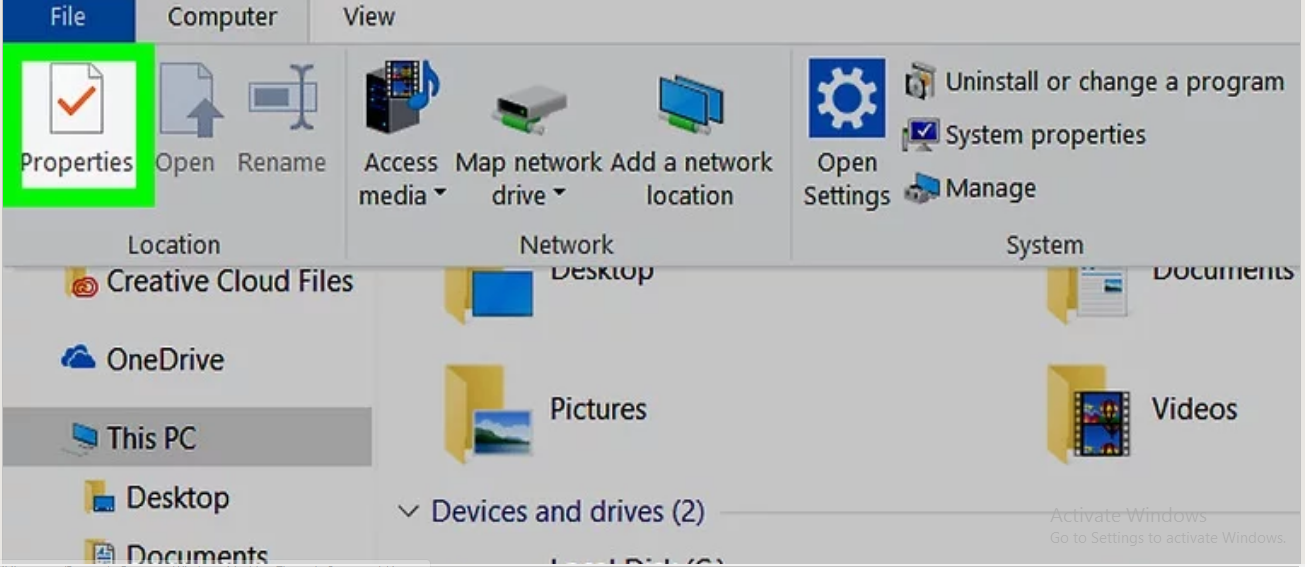This screenshot has height=567, width=1305.
Task: Select Documents item in navigation pane
Action: 197,555
